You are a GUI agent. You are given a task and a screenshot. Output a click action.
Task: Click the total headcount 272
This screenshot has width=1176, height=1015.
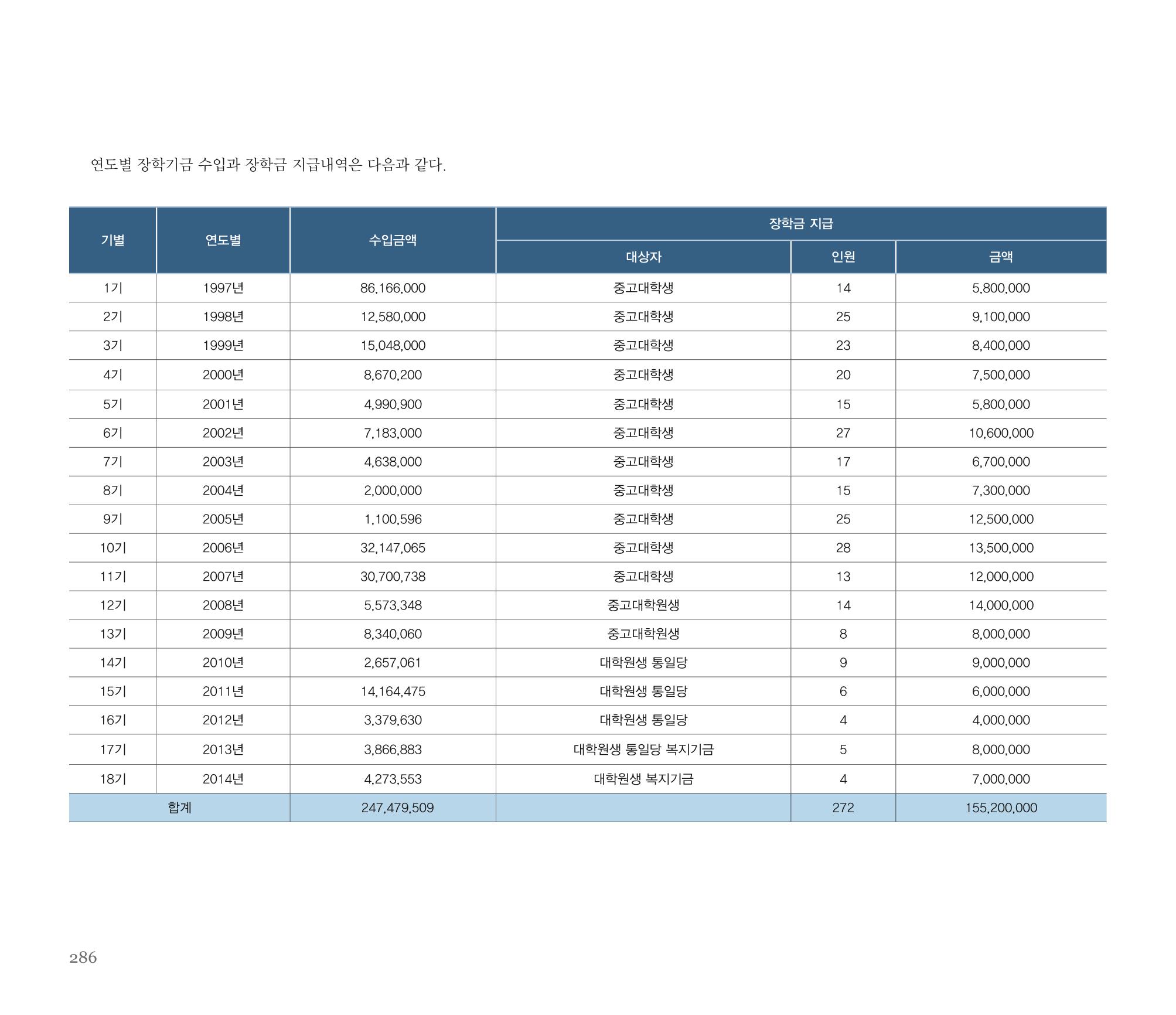(843, 808)
